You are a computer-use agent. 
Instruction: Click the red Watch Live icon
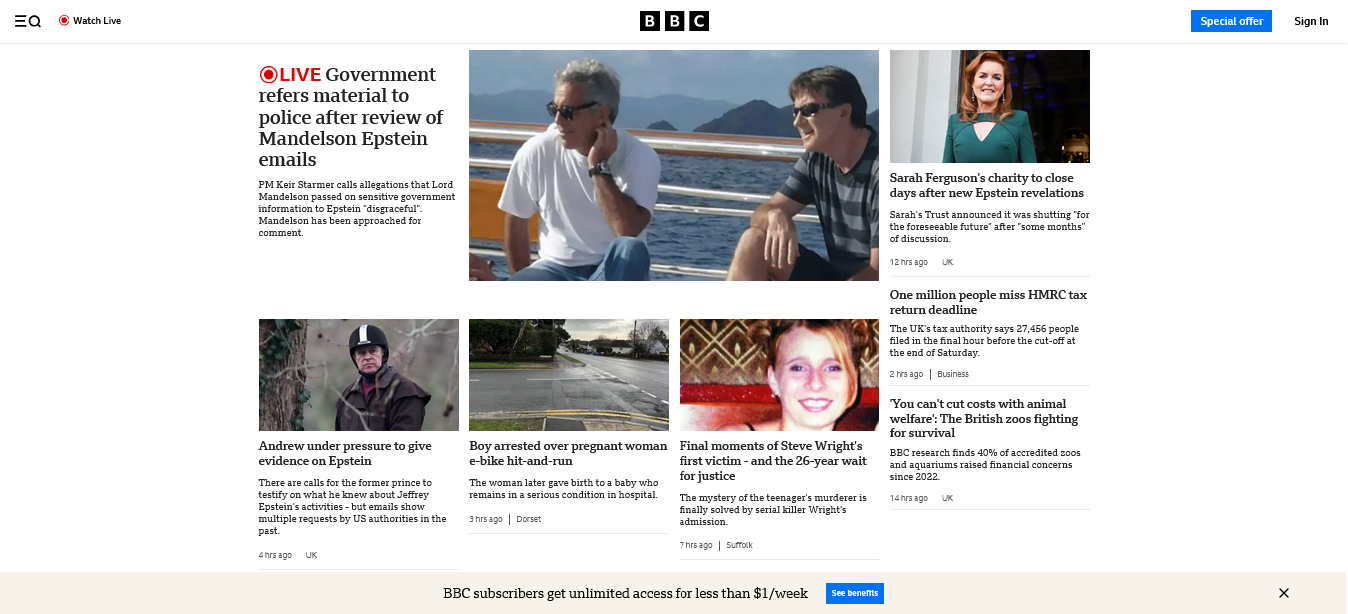point(64,21)
